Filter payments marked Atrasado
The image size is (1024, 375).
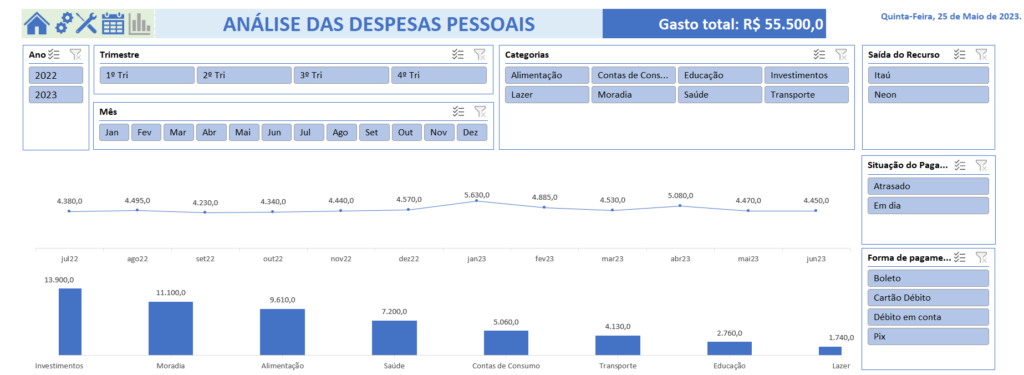(928, 186)
